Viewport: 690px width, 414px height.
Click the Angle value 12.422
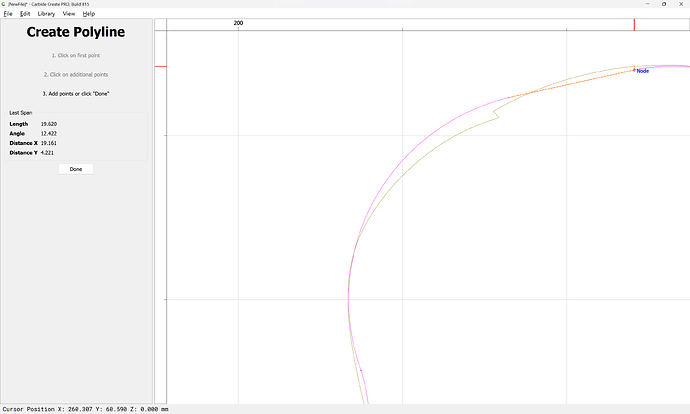(x=48, y=133)
